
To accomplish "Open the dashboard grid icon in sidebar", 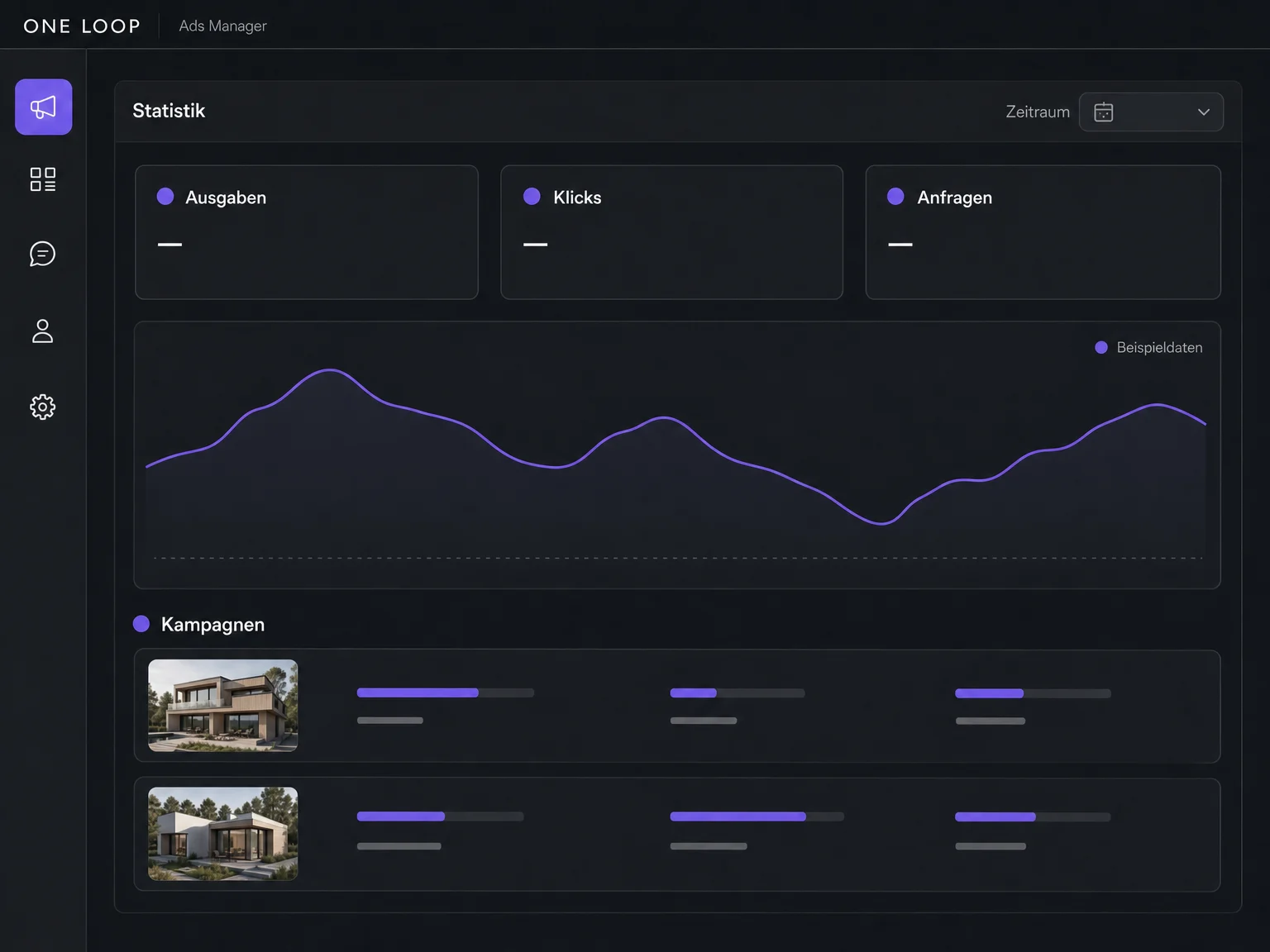I will point(43,179).
